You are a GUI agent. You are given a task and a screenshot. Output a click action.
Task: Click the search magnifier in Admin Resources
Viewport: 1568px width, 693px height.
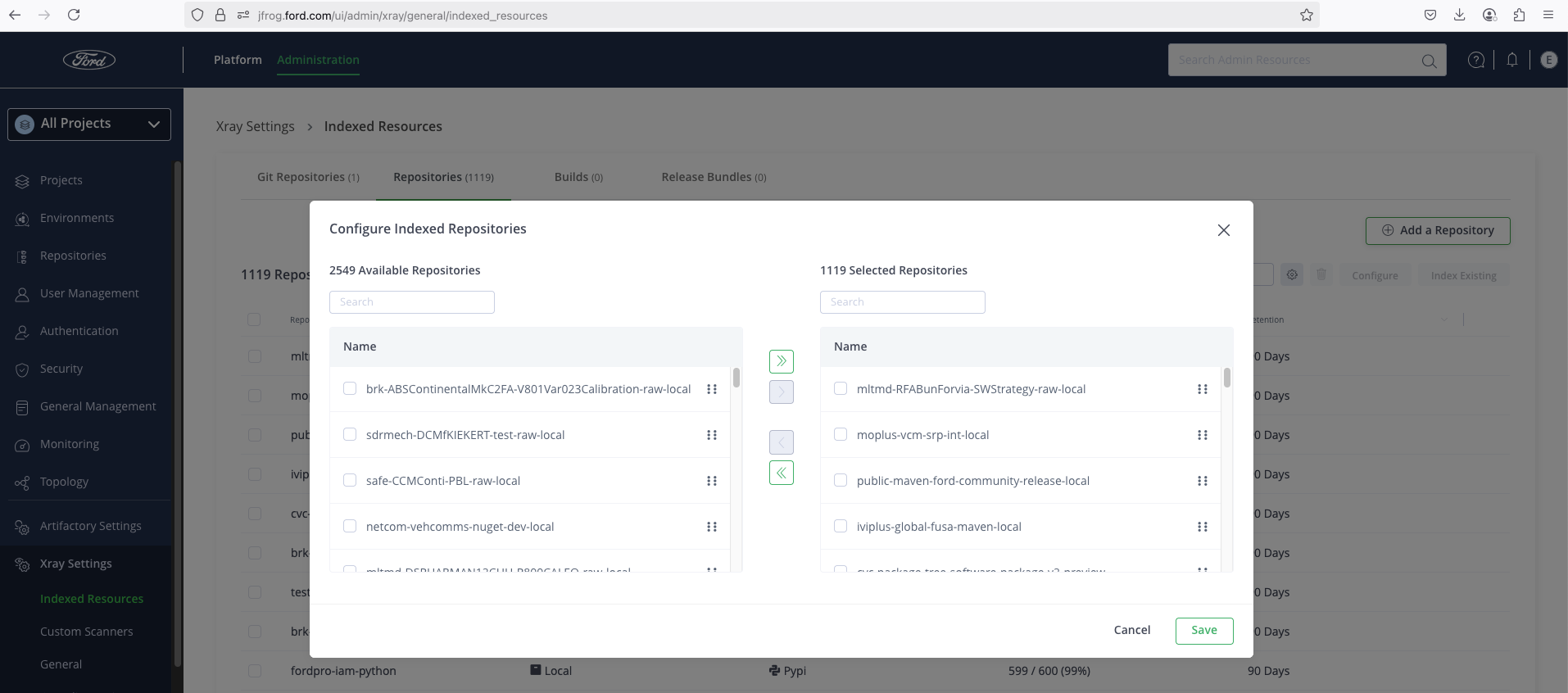1429,61
